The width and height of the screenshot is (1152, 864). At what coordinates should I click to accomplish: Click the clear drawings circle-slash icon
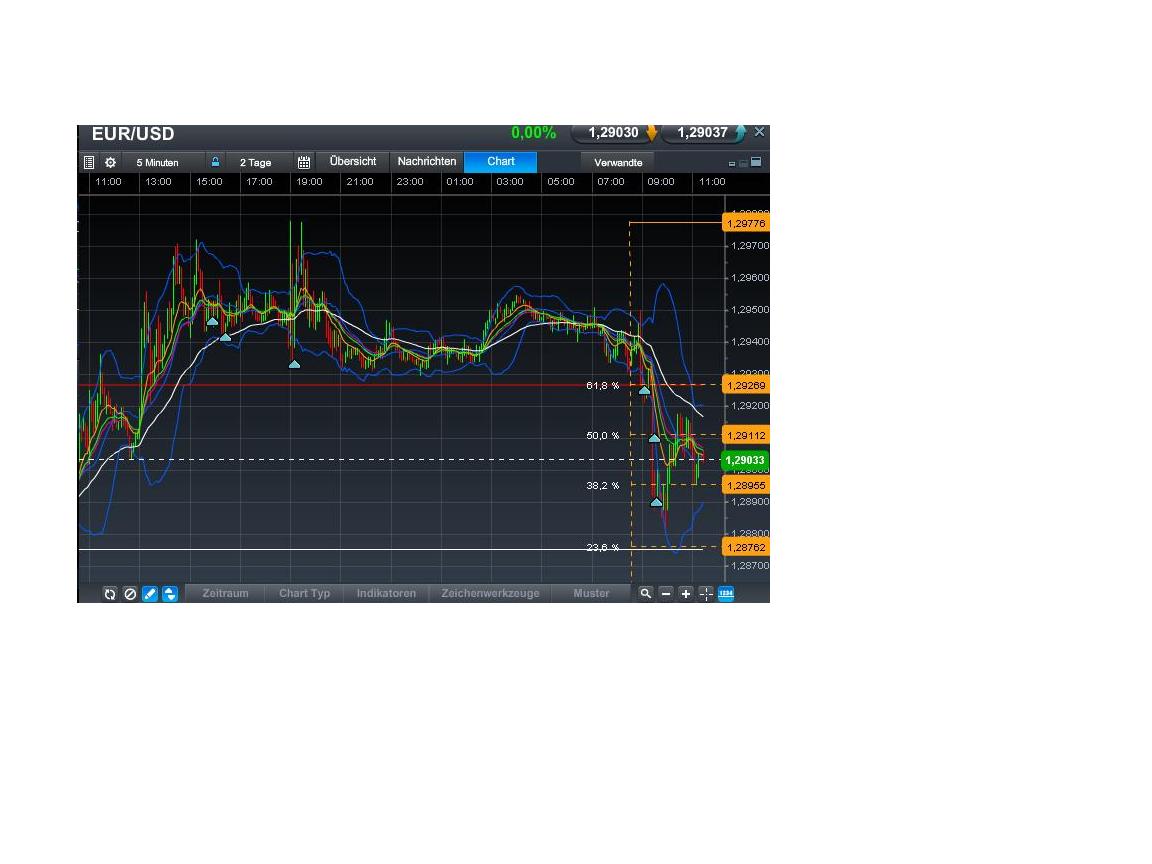coord(130,594)
